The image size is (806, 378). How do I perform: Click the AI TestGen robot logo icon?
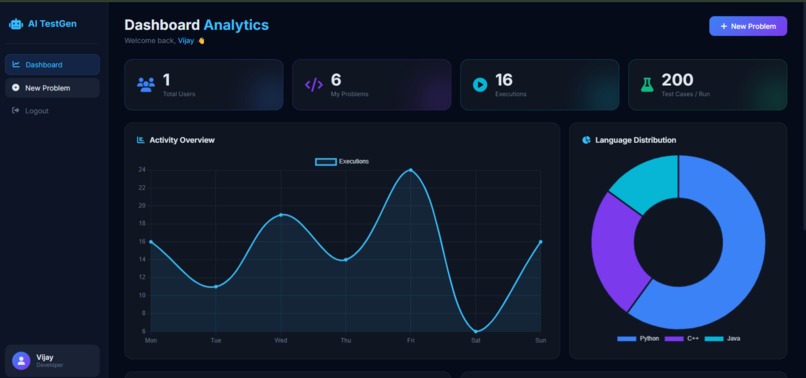coord(16,24)
